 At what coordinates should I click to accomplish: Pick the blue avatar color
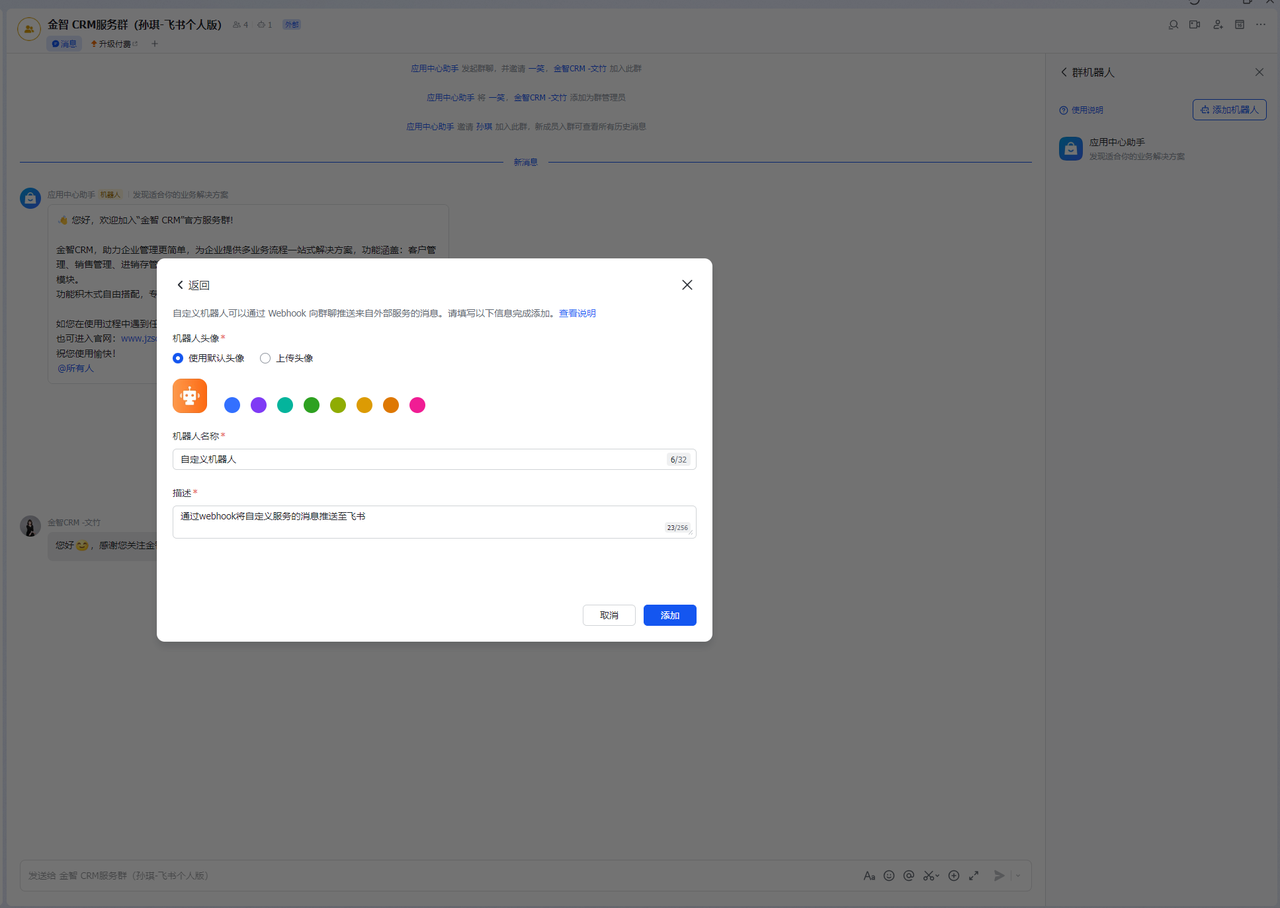click(232, 405)
